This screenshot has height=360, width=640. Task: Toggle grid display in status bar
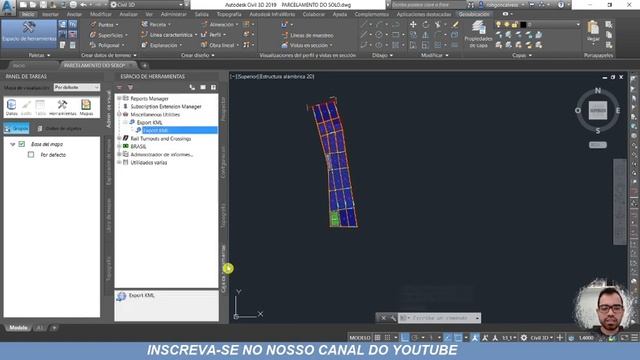tap(378, 338)
